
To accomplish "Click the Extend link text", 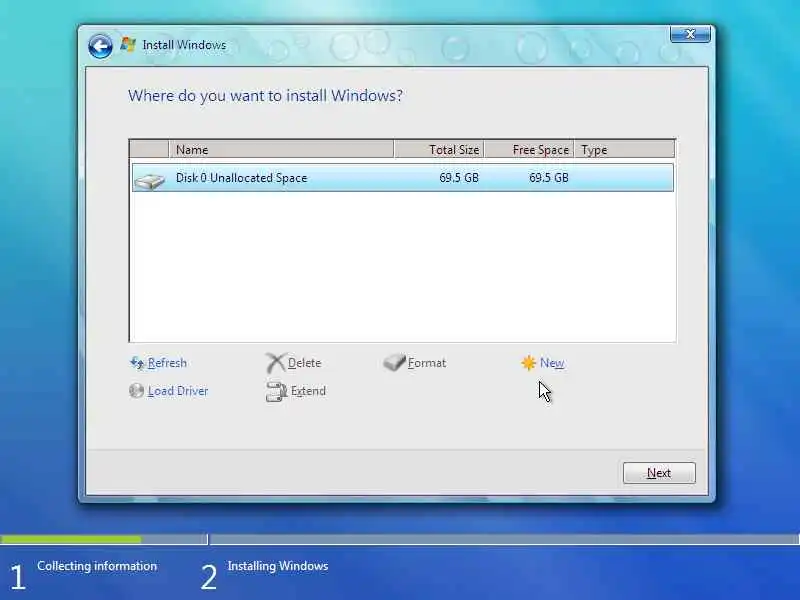I will (308, 391).
